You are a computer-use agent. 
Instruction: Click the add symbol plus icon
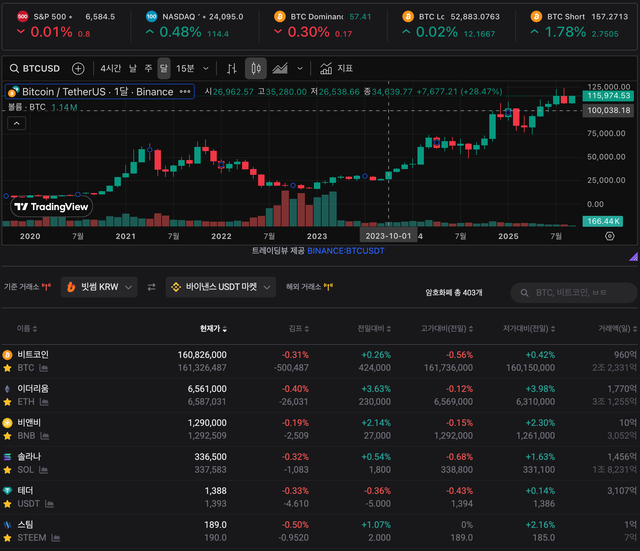[x=78, y=69]
